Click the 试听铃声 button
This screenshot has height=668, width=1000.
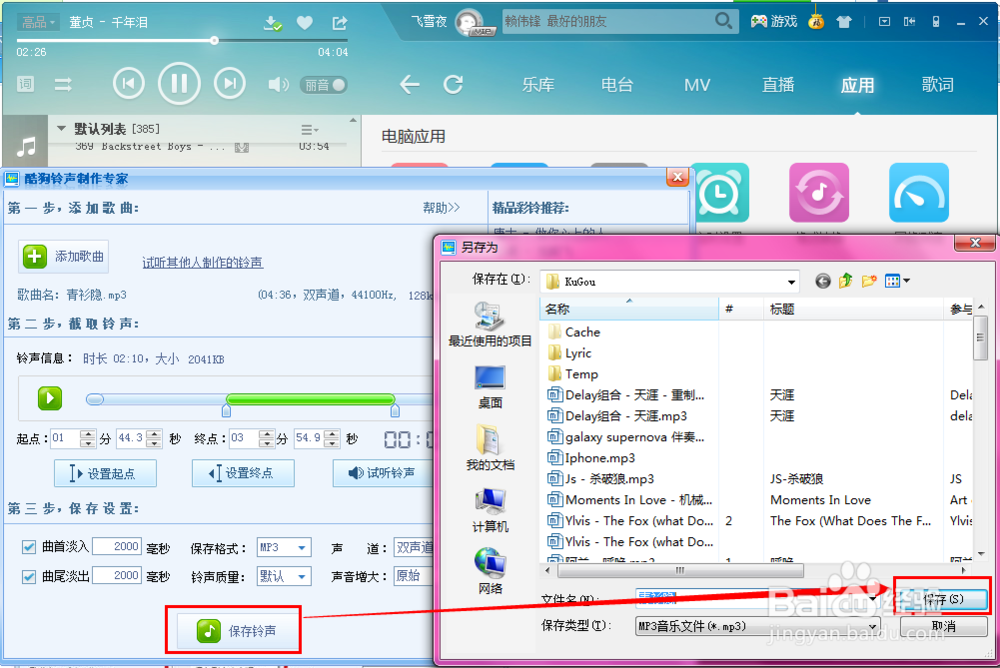coord(383,473)
